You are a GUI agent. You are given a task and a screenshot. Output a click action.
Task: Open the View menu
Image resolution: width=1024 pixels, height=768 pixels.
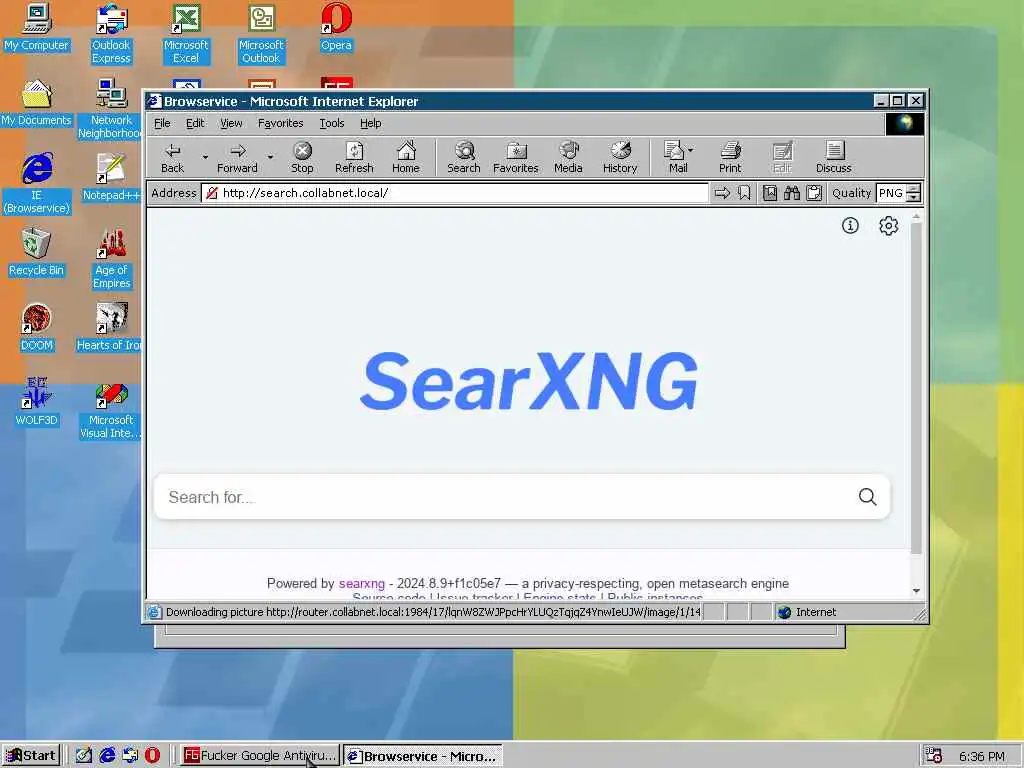[231, 123]
